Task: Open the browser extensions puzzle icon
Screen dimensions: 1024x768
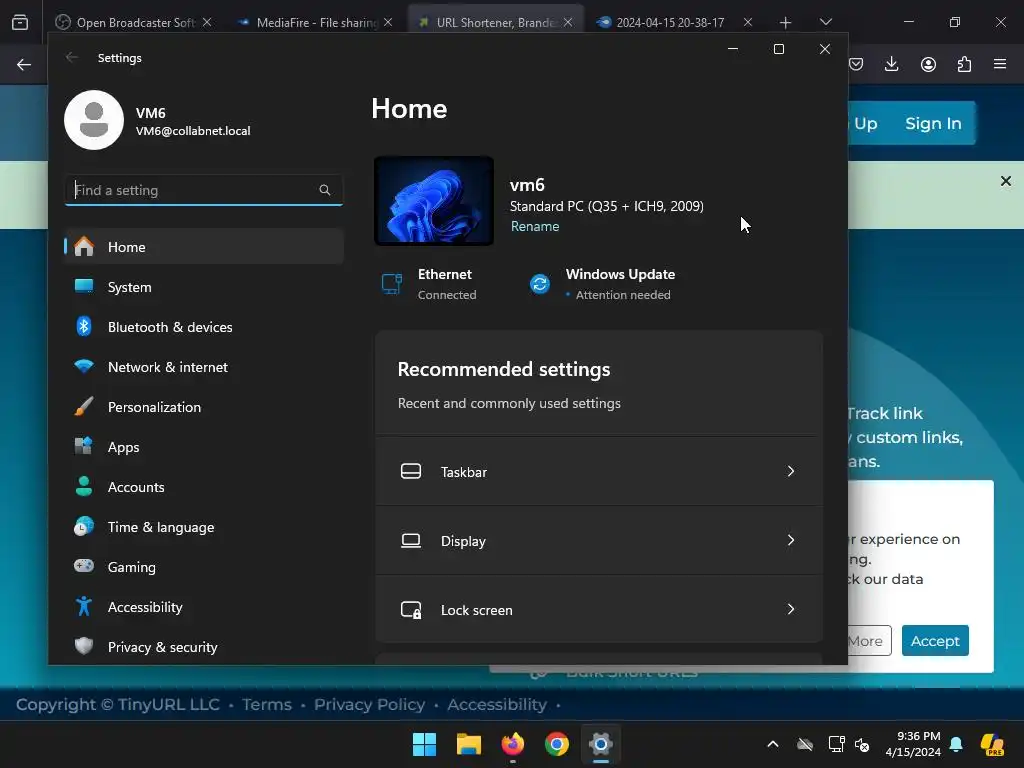Action: click(x=964, y=64)
